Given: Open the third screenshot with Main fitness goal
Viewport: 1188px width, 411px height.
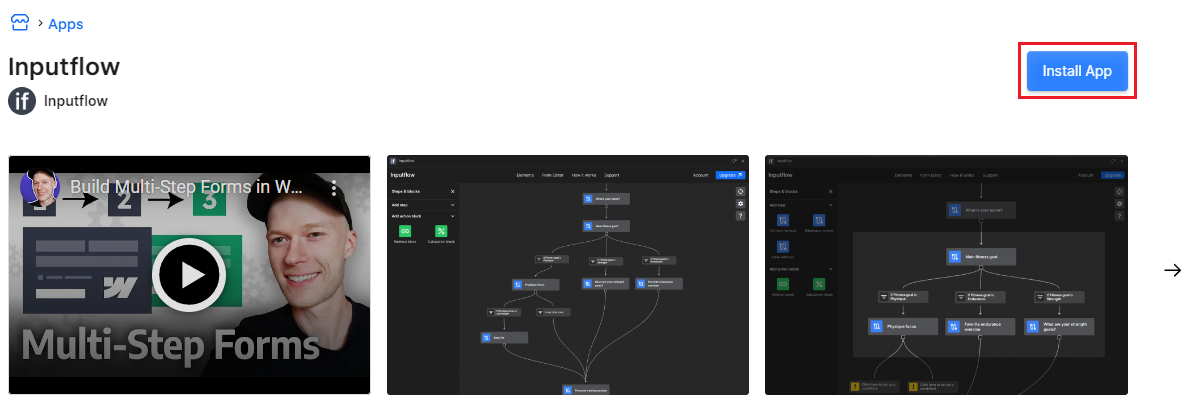Looking at the screenshot, I should point(946,275).
